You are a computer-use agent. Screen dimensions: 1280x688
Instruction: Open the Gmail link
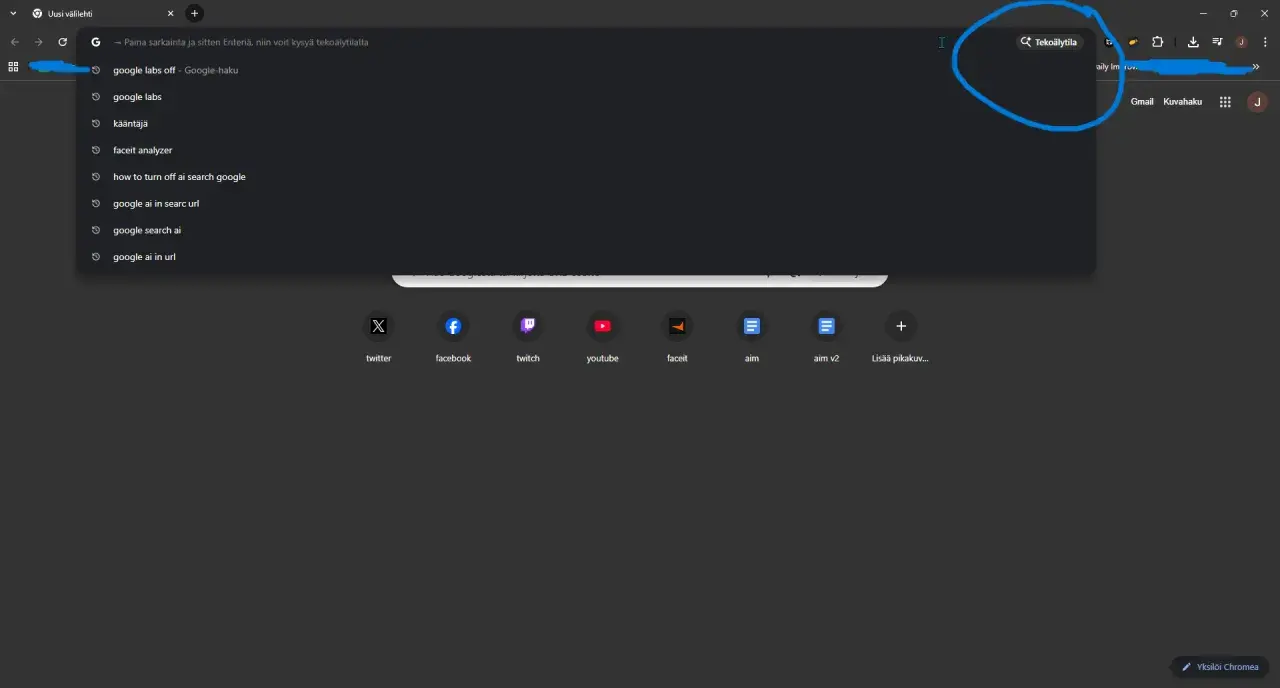pos(1142,102)
